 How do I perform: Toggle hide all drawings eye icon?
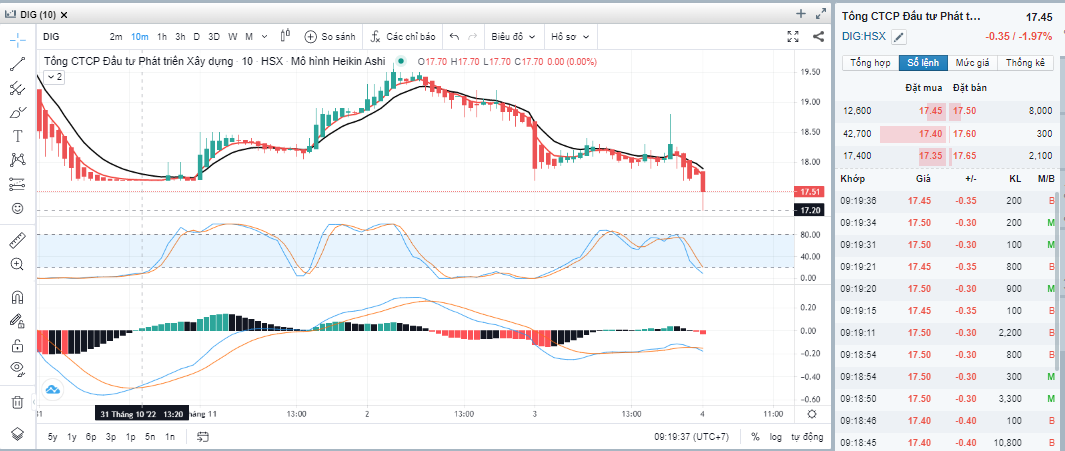point(18,369)
